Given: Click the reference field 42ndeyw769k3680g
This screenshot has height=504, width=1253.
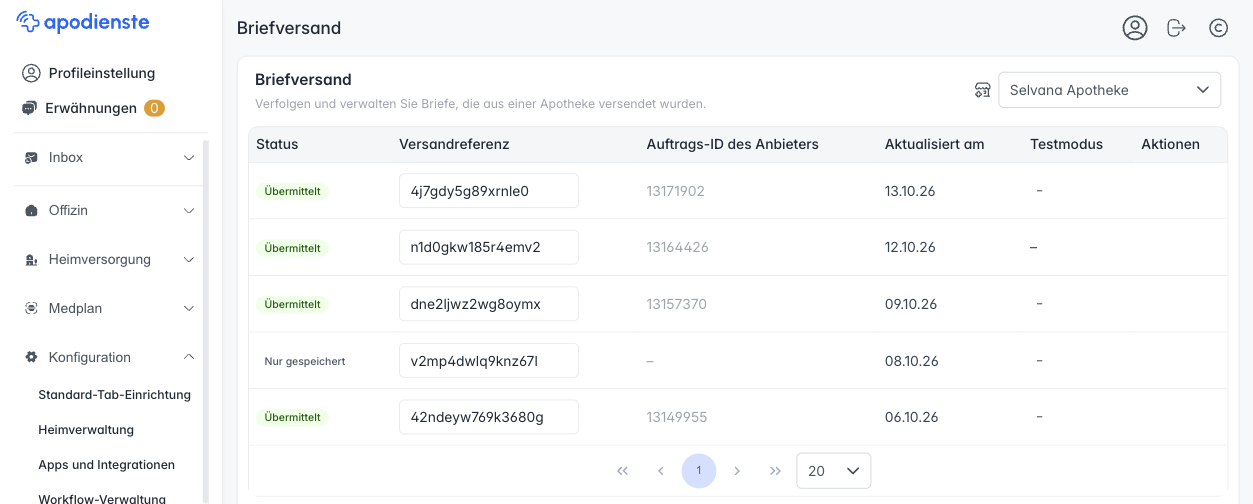Looking at the screenshot, I should [489, 417].
